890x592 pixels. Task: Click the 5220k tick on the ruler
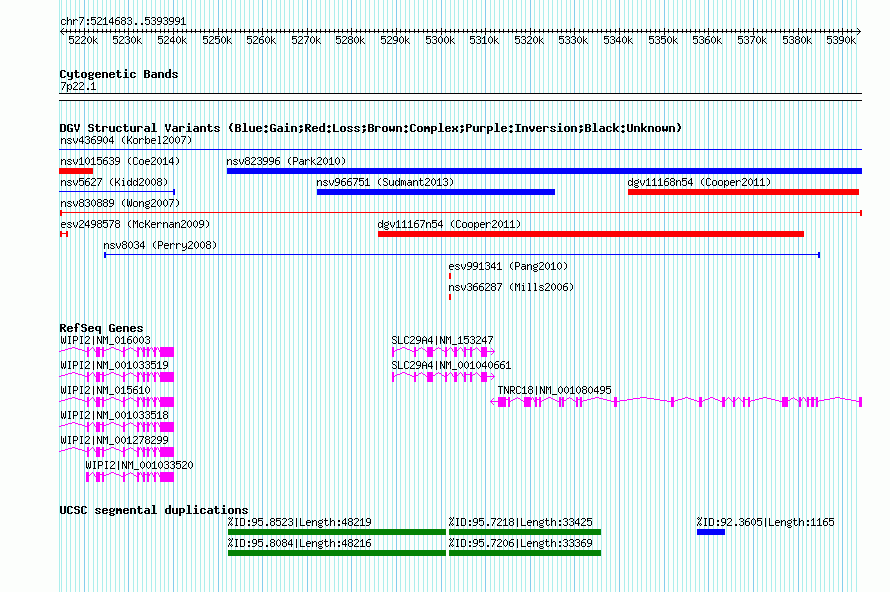pyautogui.click(x=83, y=40)
